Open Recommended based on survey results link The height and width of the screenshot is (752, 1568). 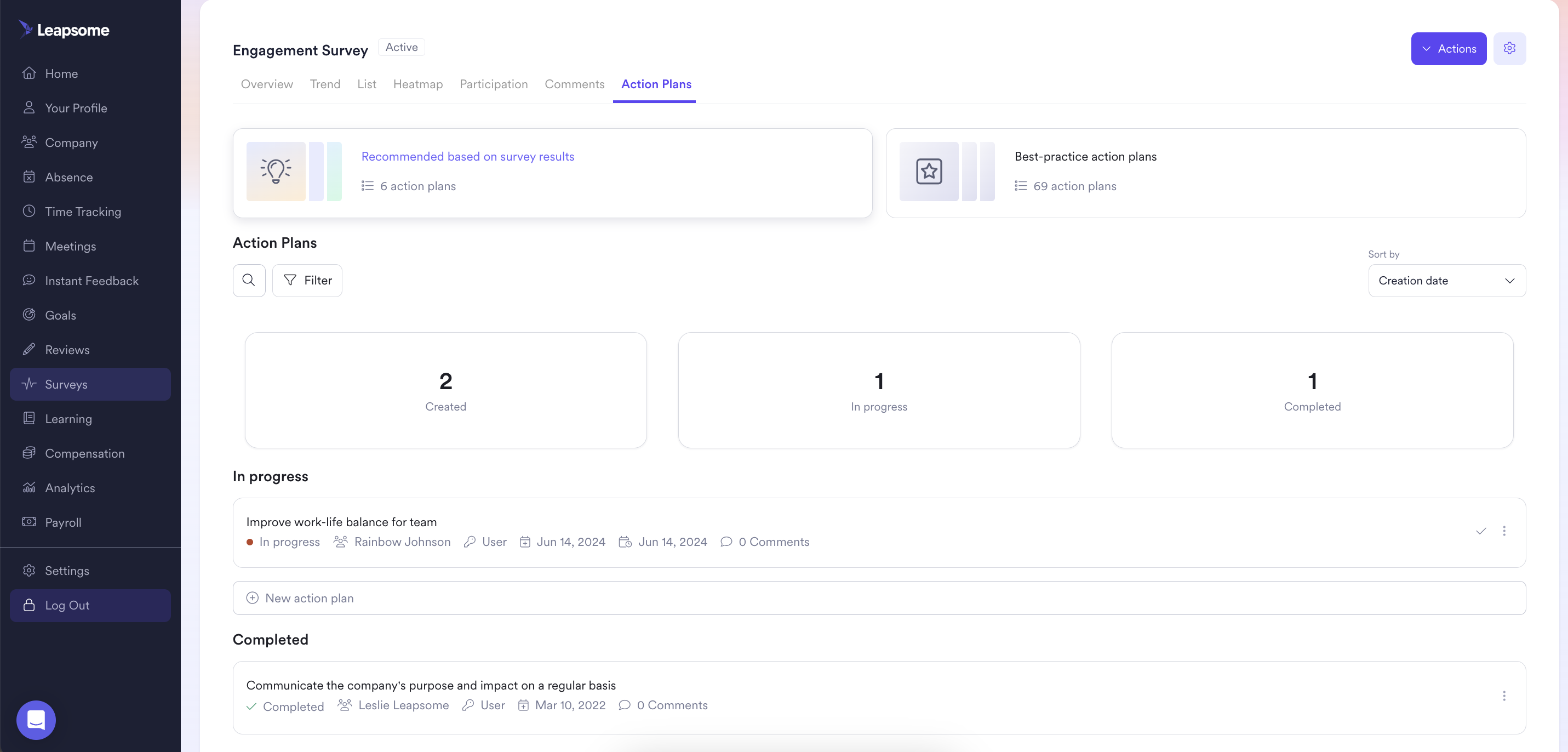[467, 157]
